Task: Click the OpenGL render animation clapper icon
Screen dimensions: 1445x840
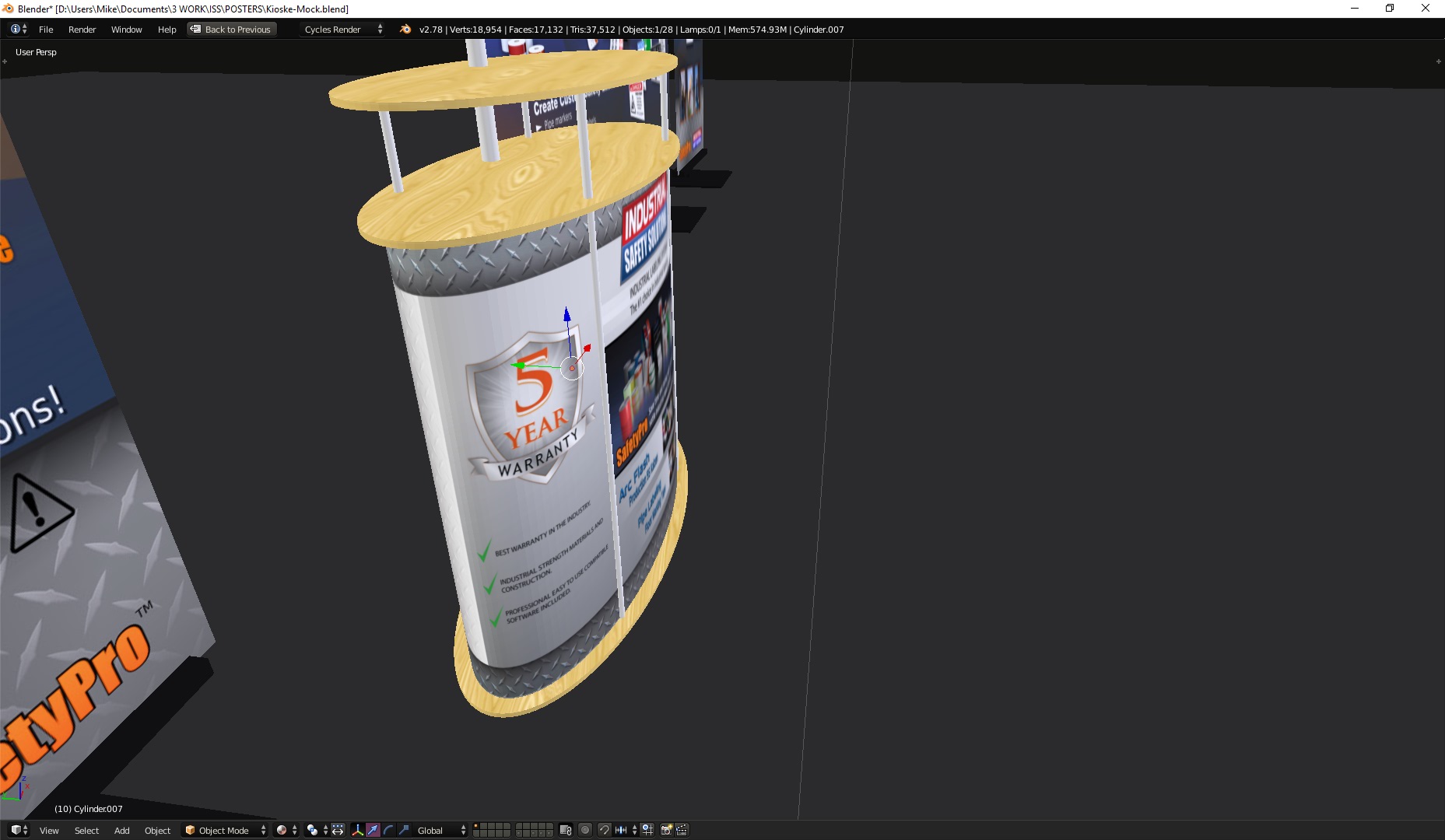Action: 682,831
